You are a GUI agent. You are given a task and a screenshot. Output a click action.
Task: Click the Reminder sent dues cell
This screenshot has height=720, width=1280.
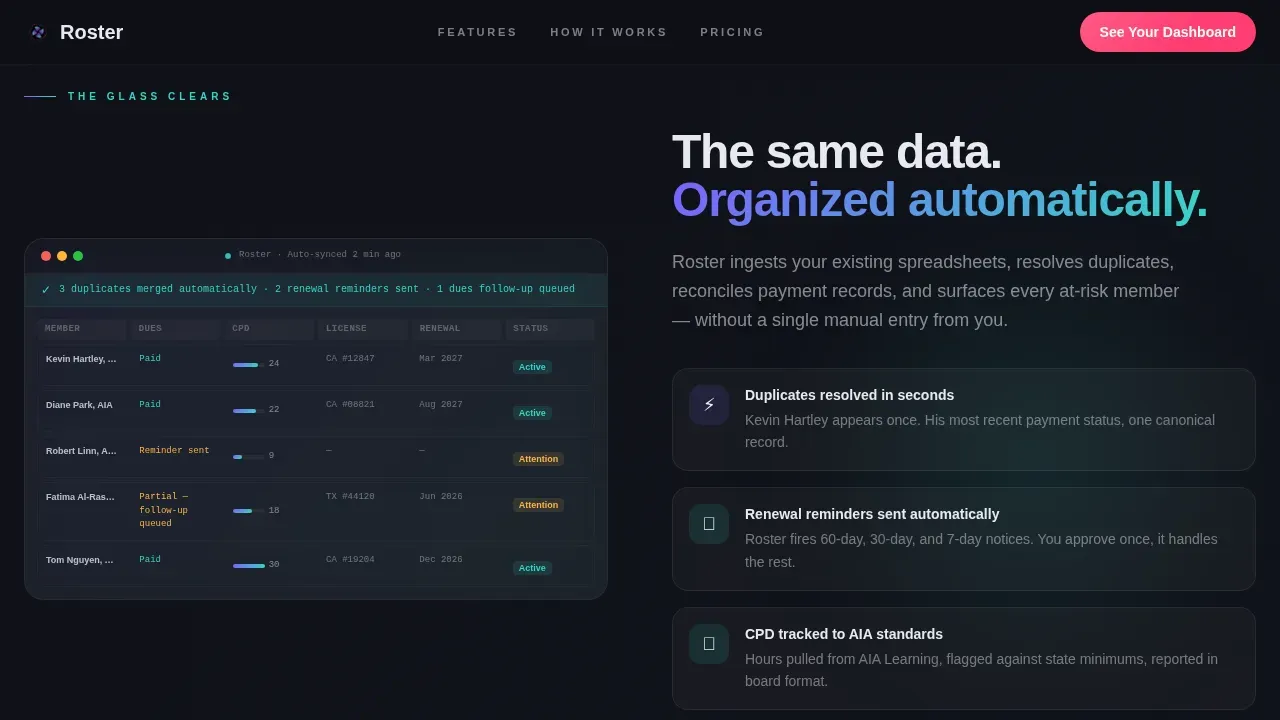pos(174,451)
